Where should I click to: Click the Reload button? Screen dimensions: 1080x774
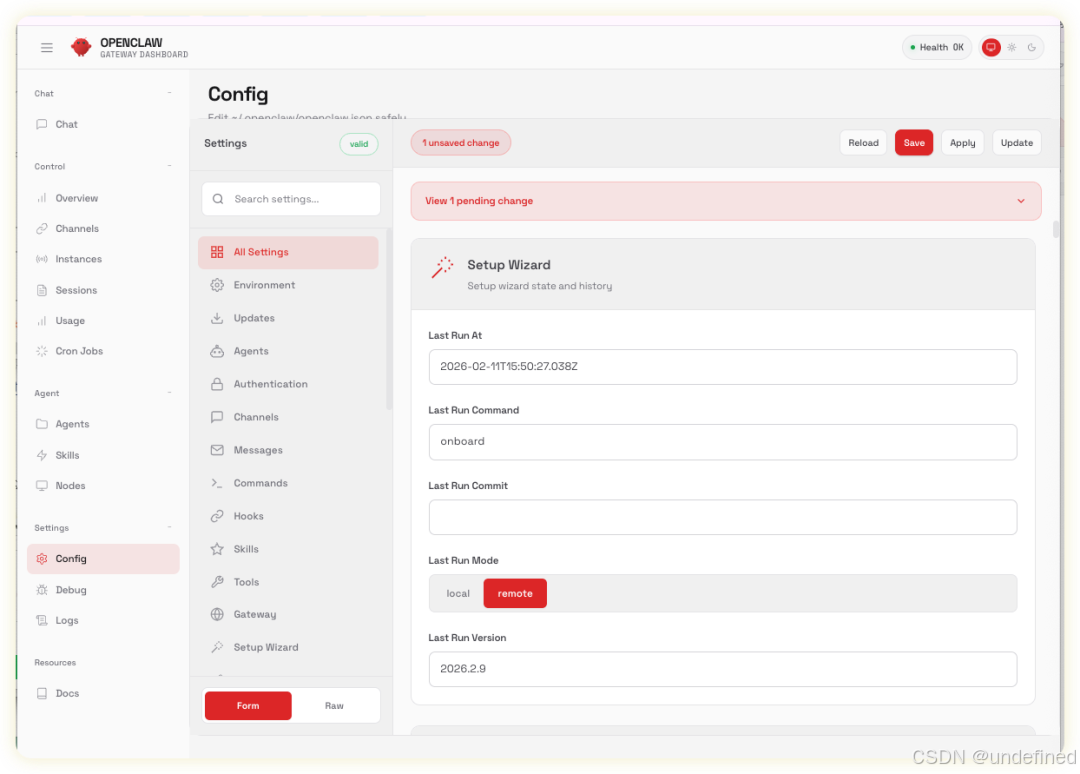click(x=863, y=143)
